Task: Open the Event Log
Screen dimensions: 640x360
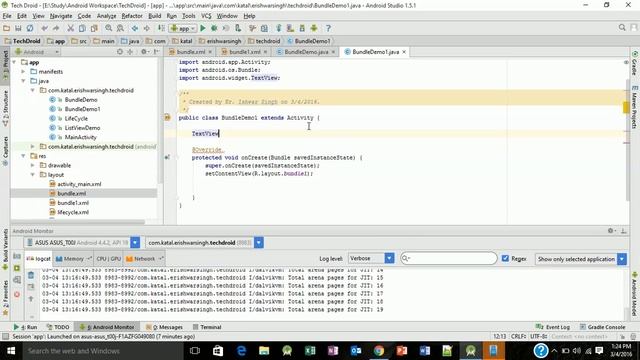Action: pos(553,327)
